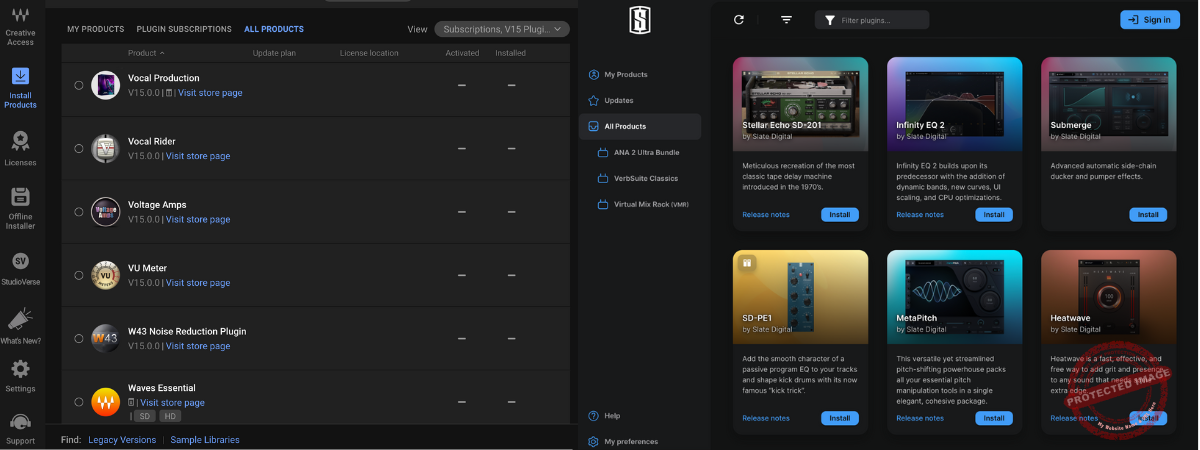Viewport: 1200px width, 450px height.
Task: Open Legacy Versions link
Action: coord(122,440)
